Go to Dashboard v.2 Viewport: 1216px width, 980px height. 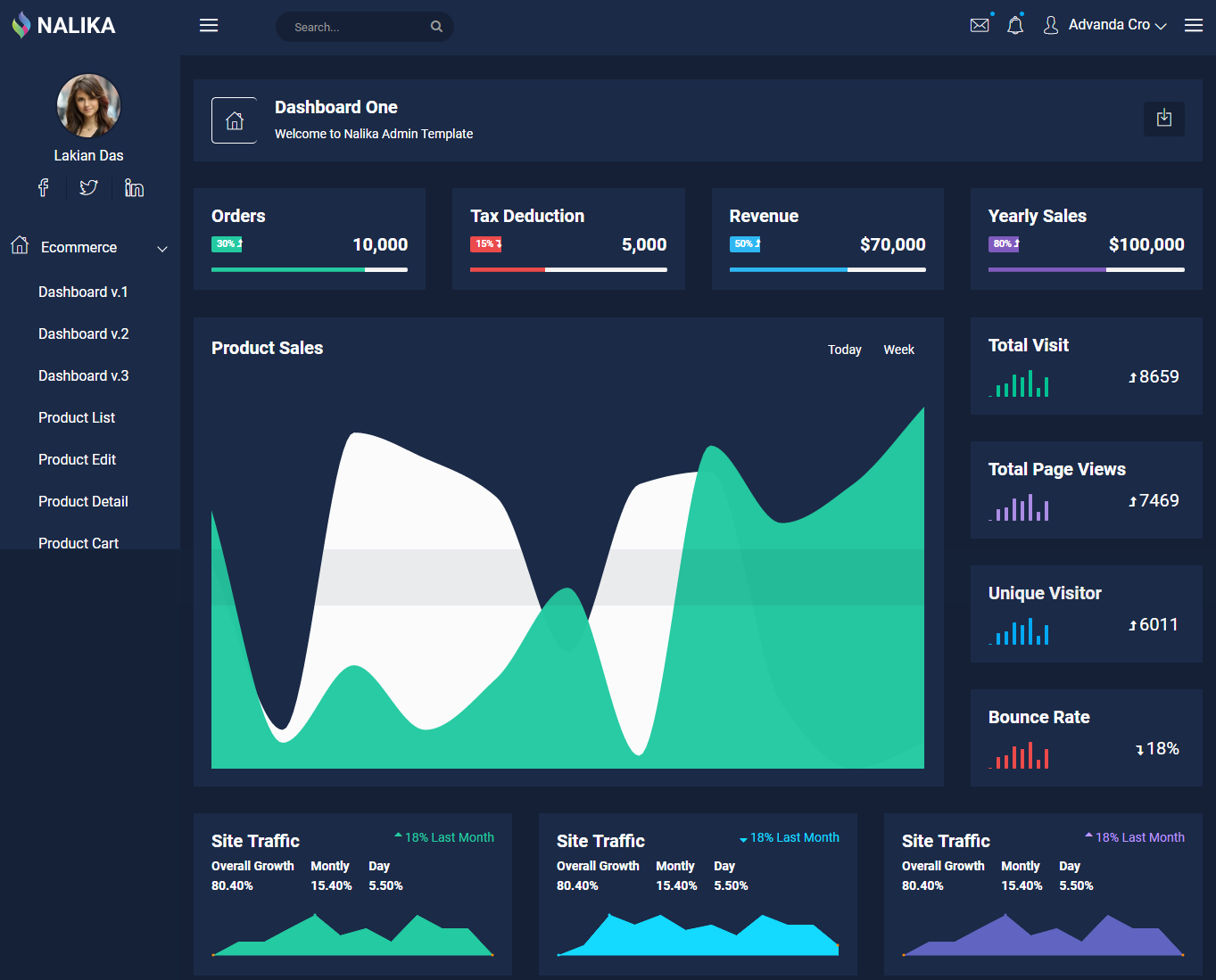[x=83, y=334]
